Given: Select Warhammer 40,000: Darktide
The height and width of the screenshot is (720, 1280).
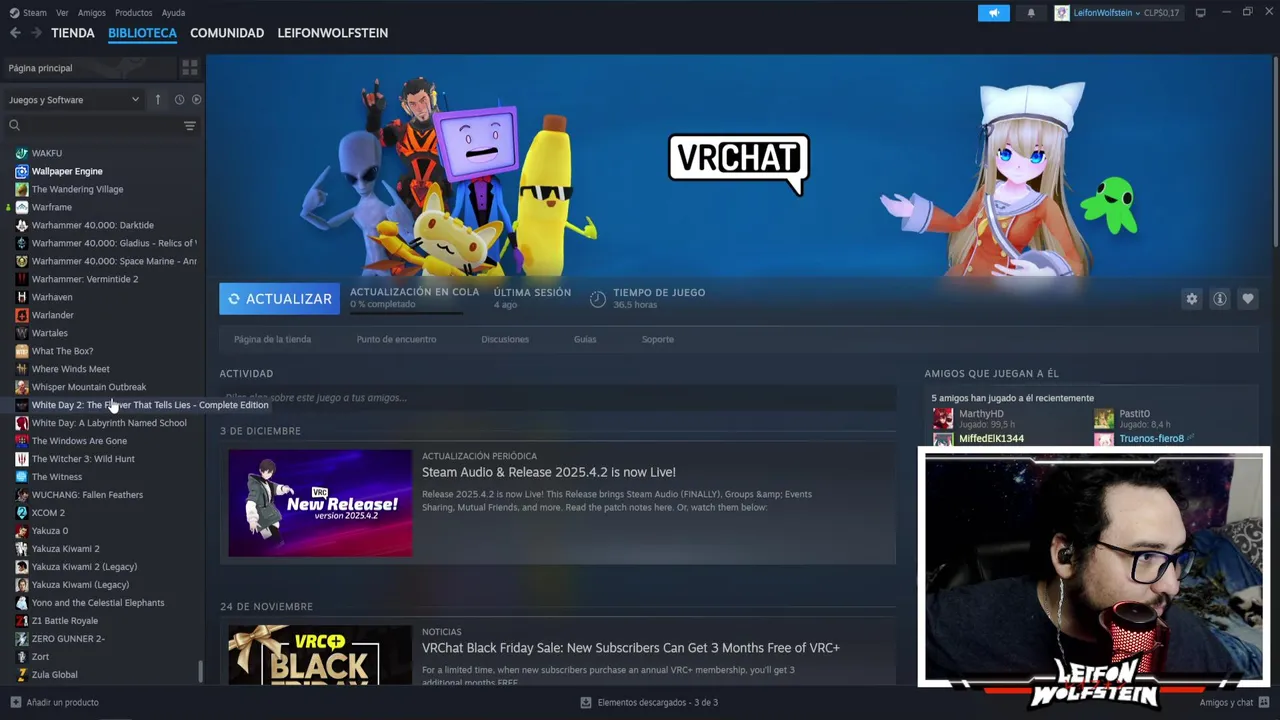Looking at the screenshot, I should click(93, 225).
